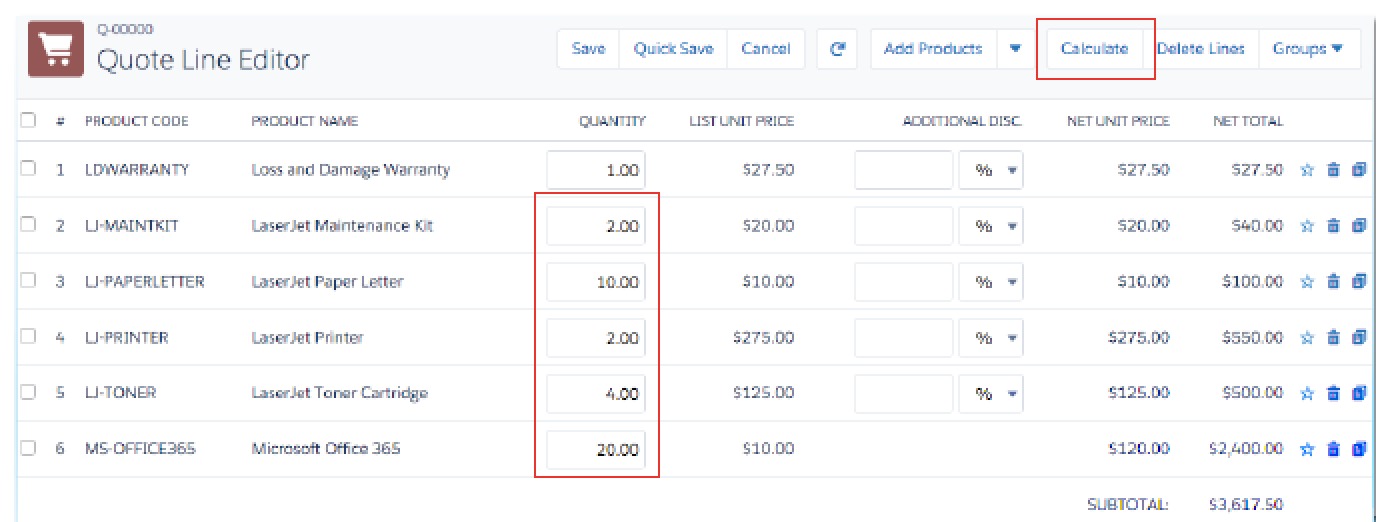
Task: Click quantity field for Microsoft Office 365
Action: (x=596, y=450)
